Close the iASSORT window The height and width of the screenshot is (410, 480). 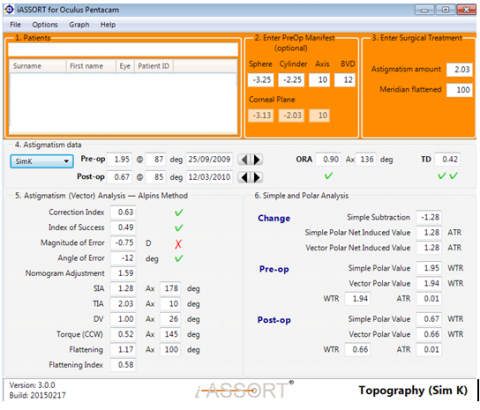click(x=466, y=10)
